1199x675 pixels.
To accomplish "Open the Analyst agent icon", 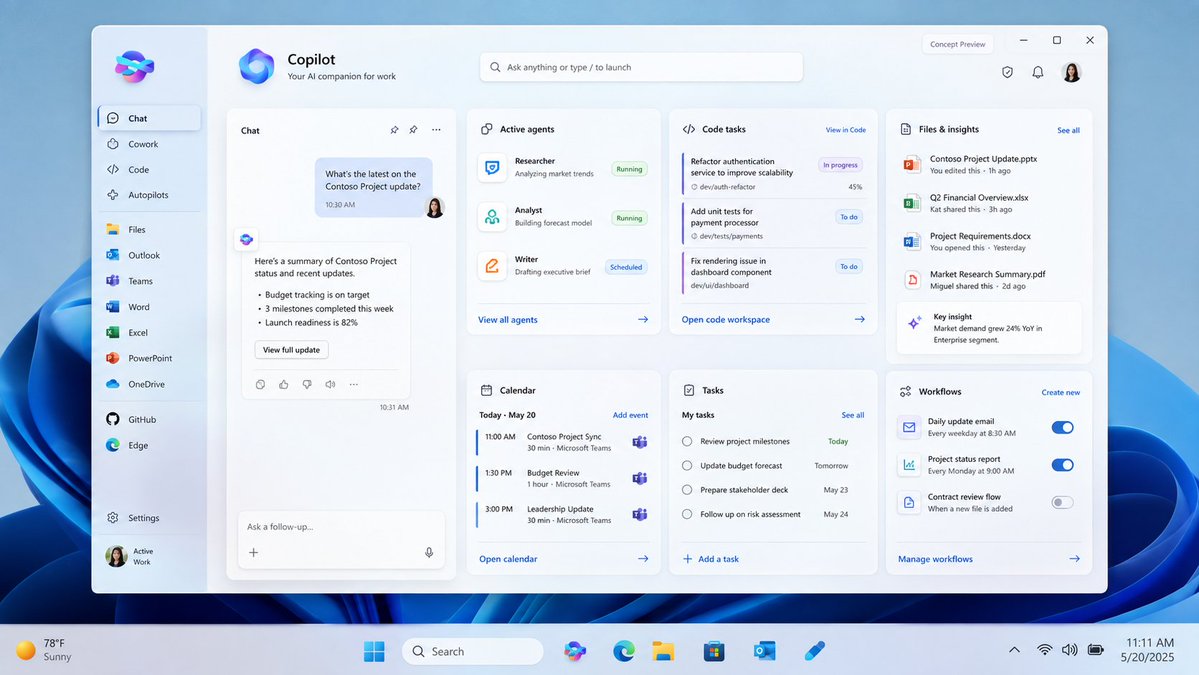I will [492, 217].
